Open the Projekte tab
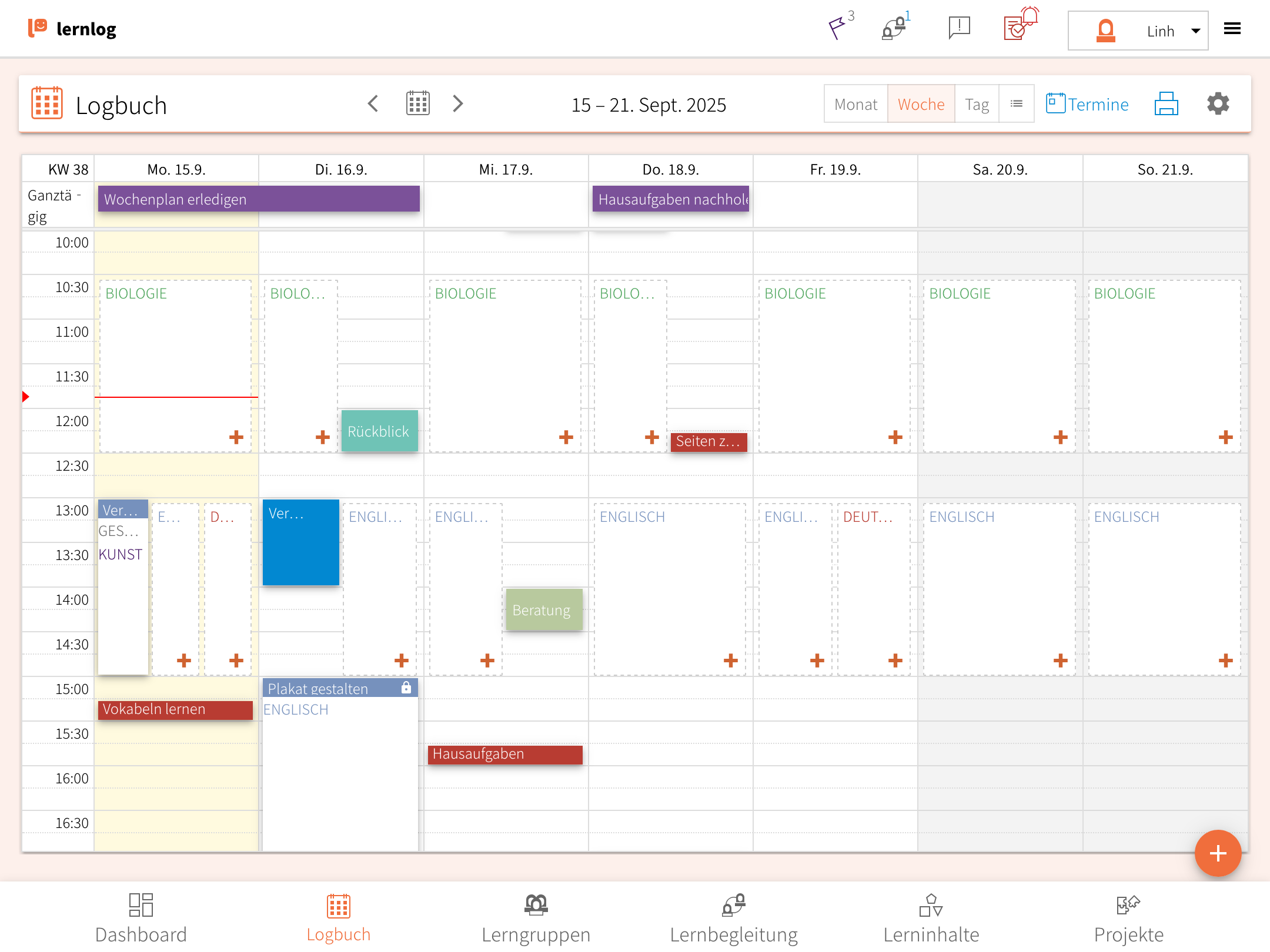This screenshot has width=1270, height=952. click(1128, 919)
